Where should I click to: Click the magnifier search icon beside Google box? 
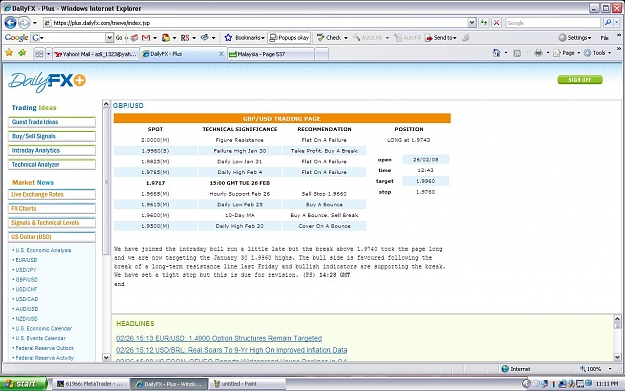click(607, 23)
